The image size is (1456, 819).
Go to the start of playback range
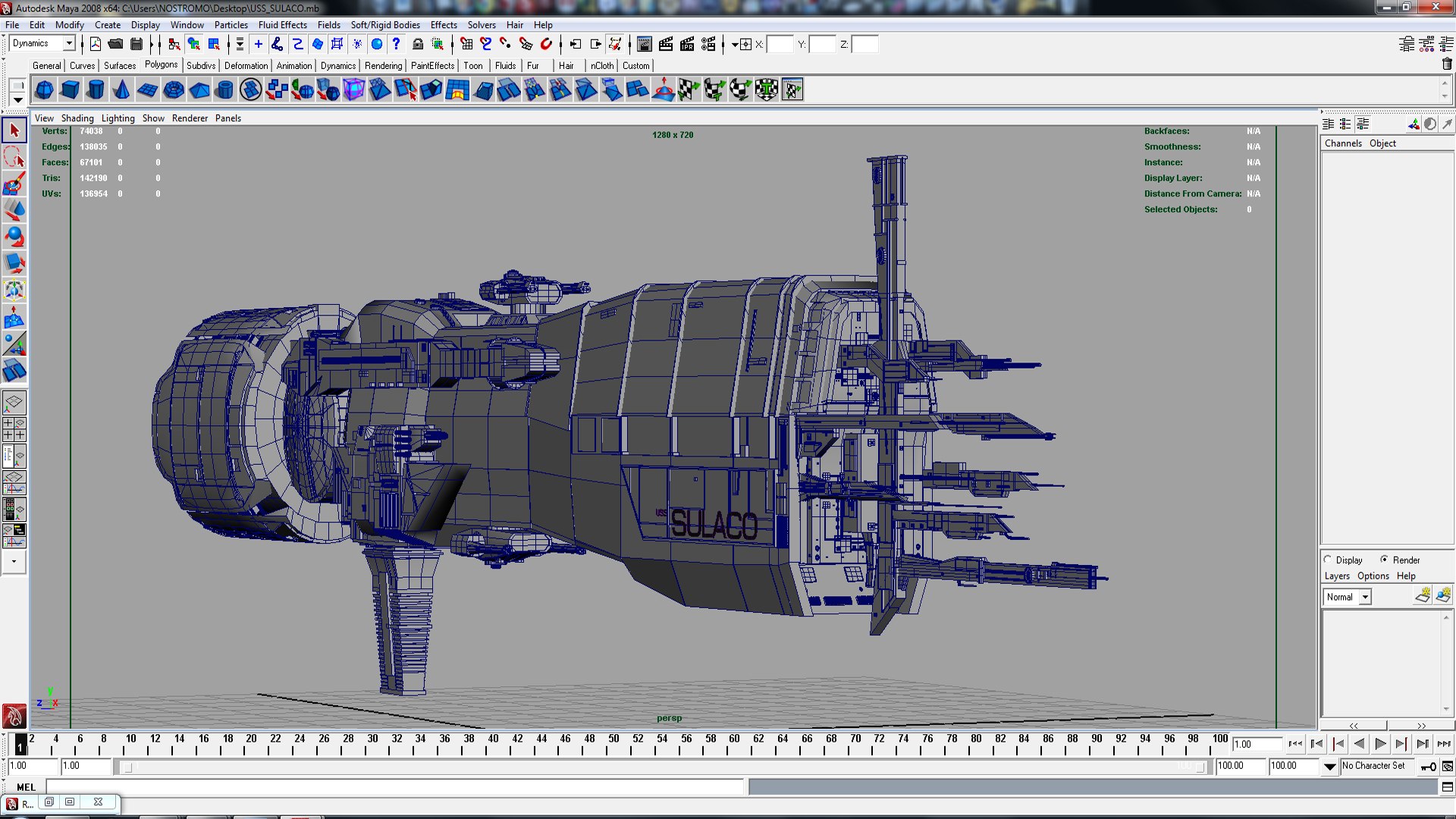coord(1295,744)
